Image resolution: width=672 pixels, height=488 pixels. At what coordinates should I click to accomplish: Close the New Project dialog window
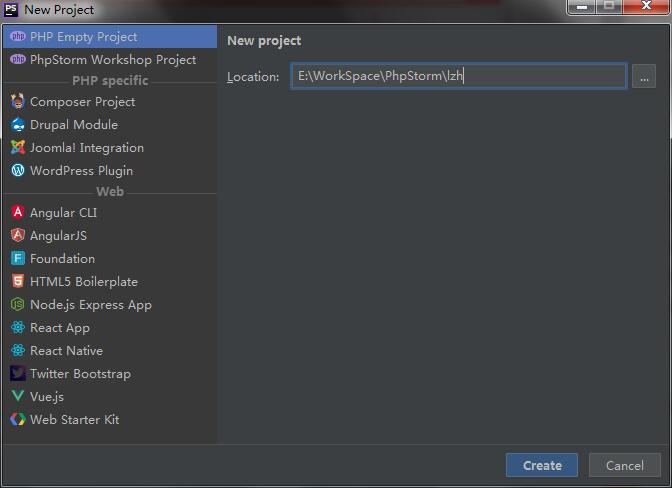click(x=646, y=6)
